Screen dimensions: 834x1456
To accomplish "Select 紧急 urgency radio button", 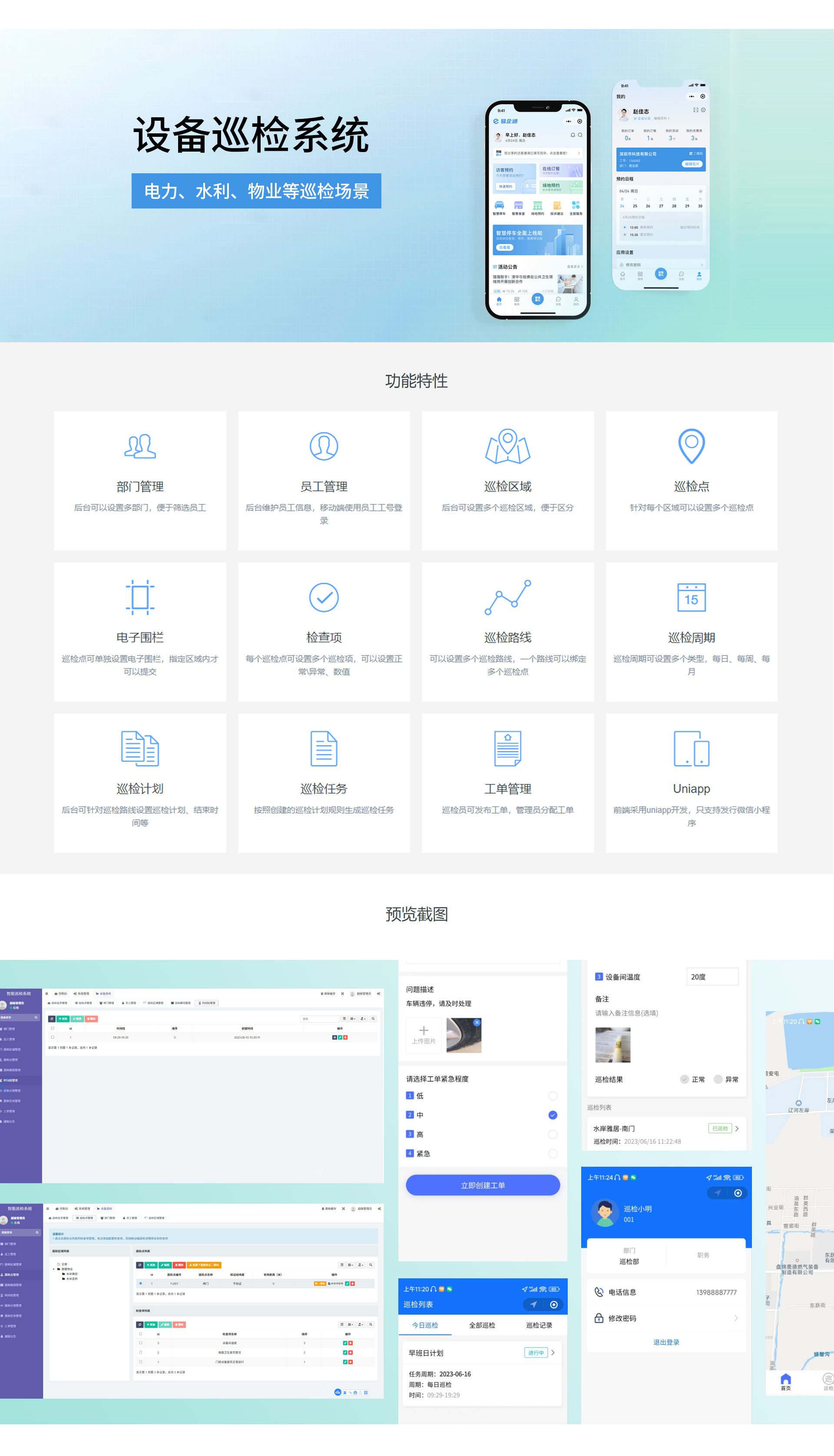I will click(x=552, y=1154).
